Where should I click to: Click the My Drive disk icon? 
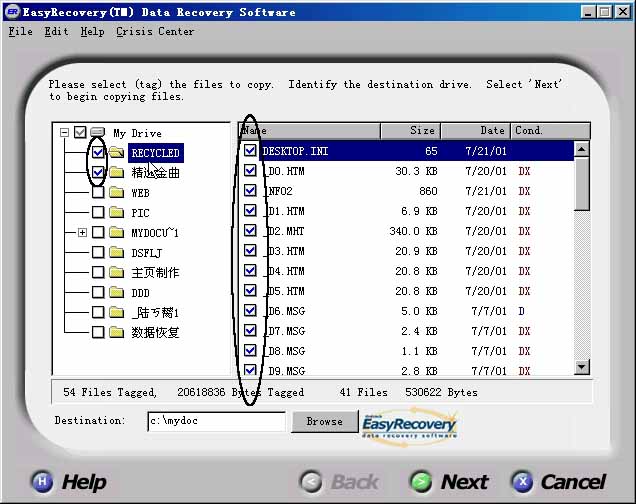[x=97, y=132]
